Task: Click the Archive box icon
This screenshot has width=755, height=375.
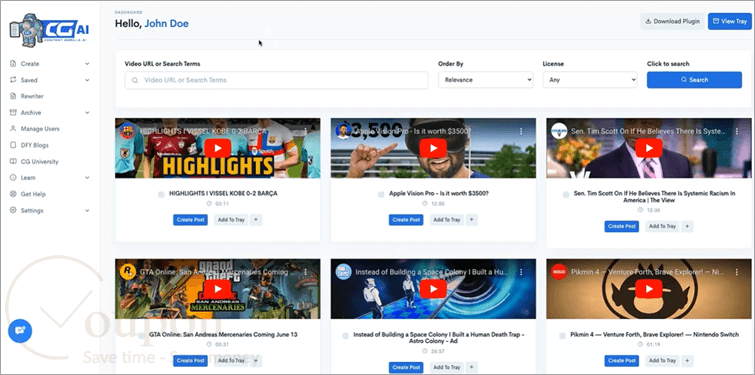Action: pyautogui.click(x=13, y=113)
